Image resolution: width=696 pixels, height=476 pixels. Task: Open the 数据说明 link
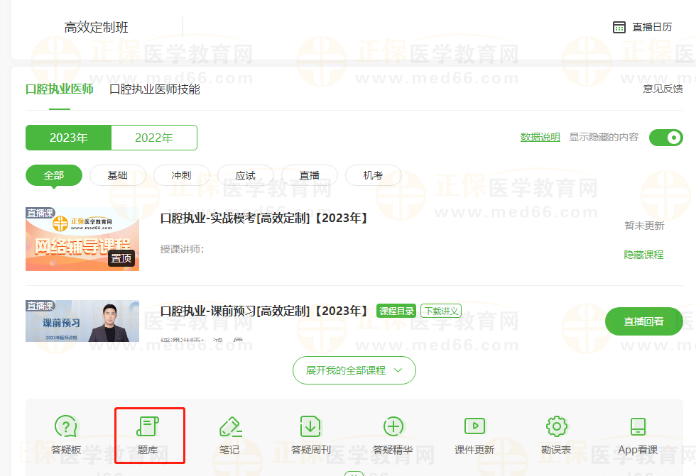point(539,138)
